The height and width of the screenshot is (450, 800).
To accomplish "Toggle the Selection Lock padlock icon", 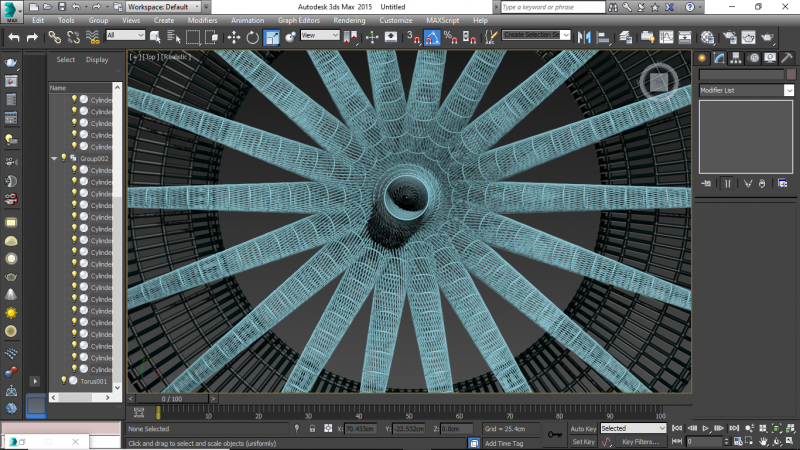I will pos(312,429).
